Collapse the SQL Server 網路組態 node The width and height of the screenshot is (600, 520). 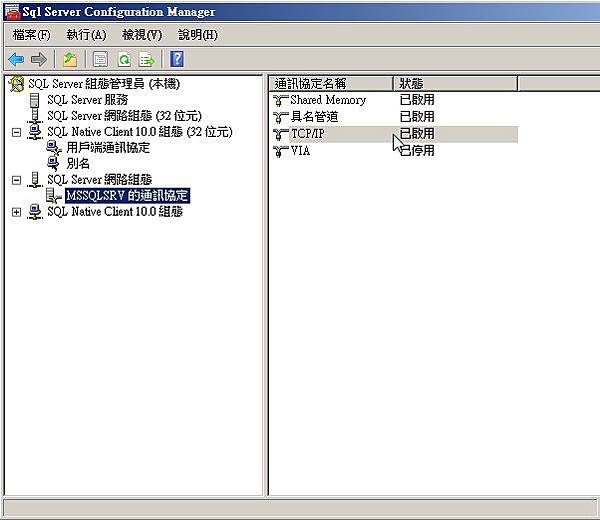pos(16,180)
